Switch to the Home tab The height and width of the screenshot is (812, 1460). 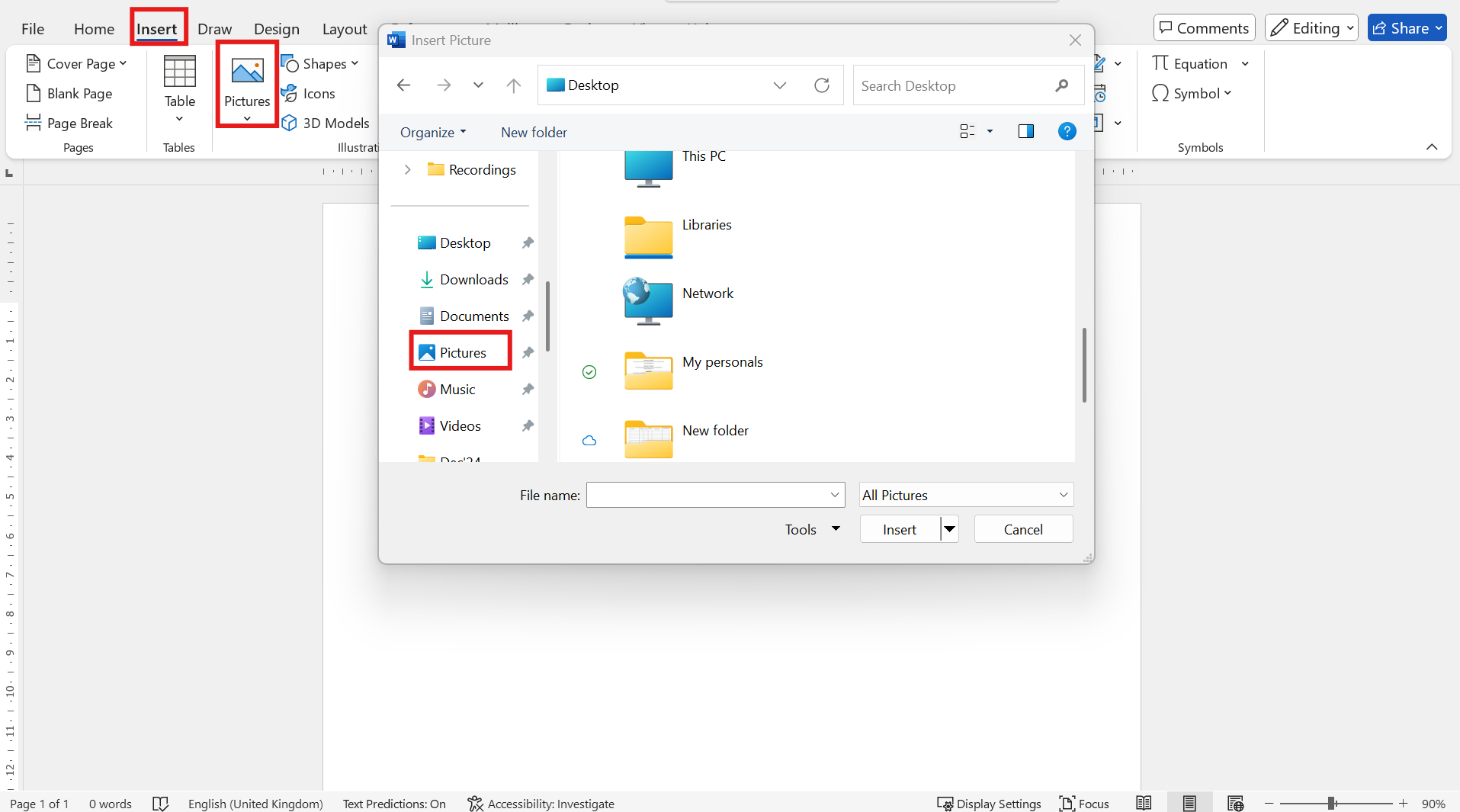coord(94,29)
